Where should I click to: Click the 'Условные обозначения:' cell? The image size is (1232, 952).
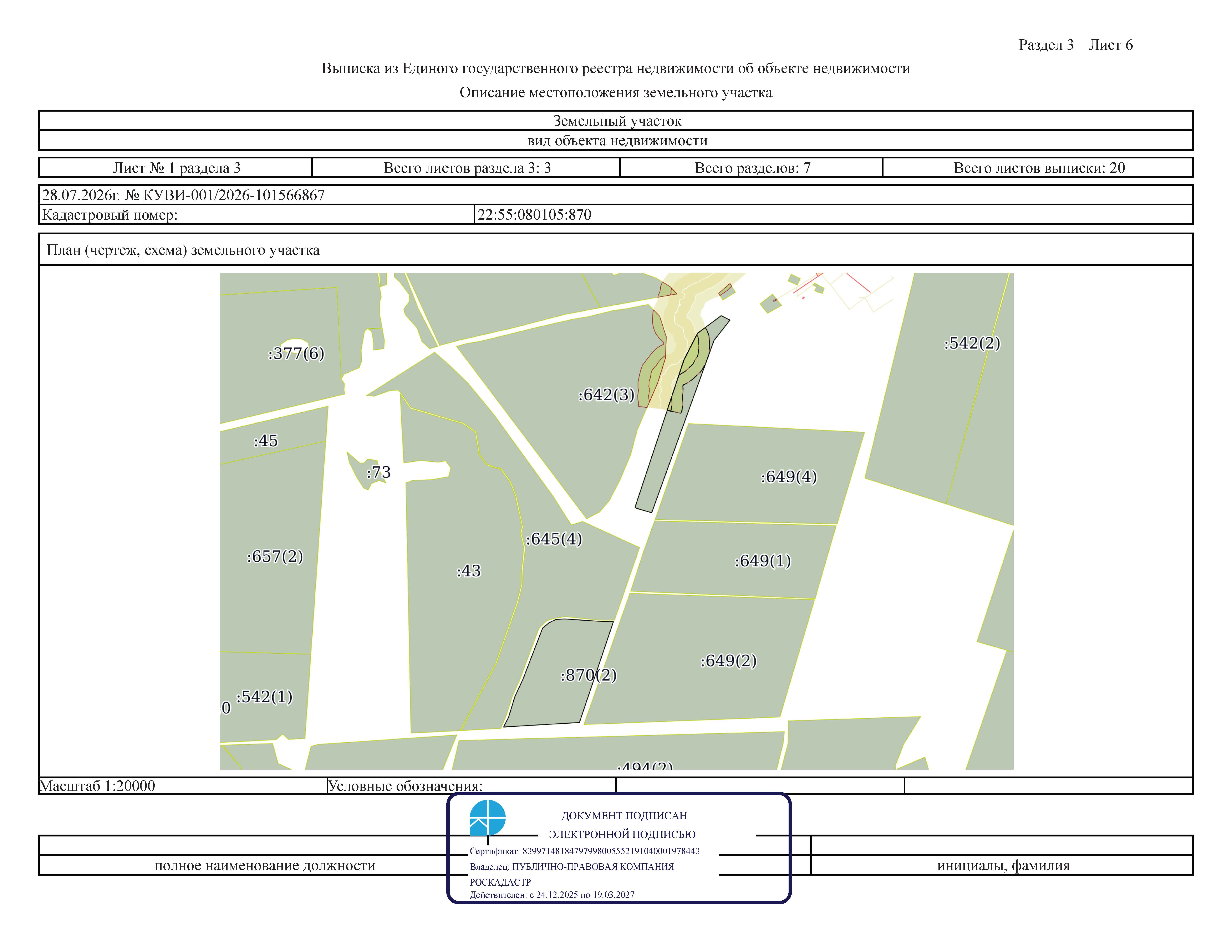coord(472,786)
